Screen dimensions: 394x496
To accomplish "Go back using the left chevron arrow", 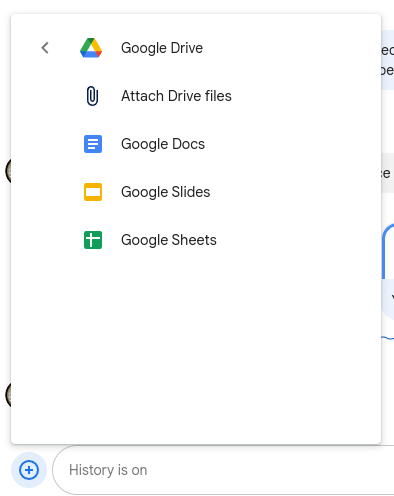I will pos(45,48).
